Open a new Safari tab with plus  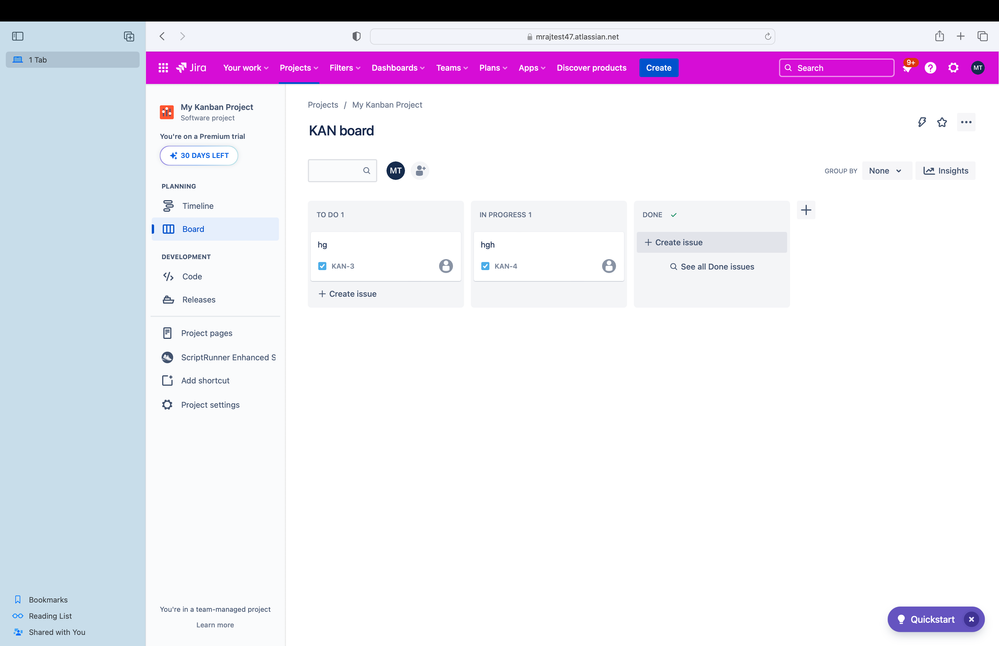pyautogui.click(x=960, y=36)
